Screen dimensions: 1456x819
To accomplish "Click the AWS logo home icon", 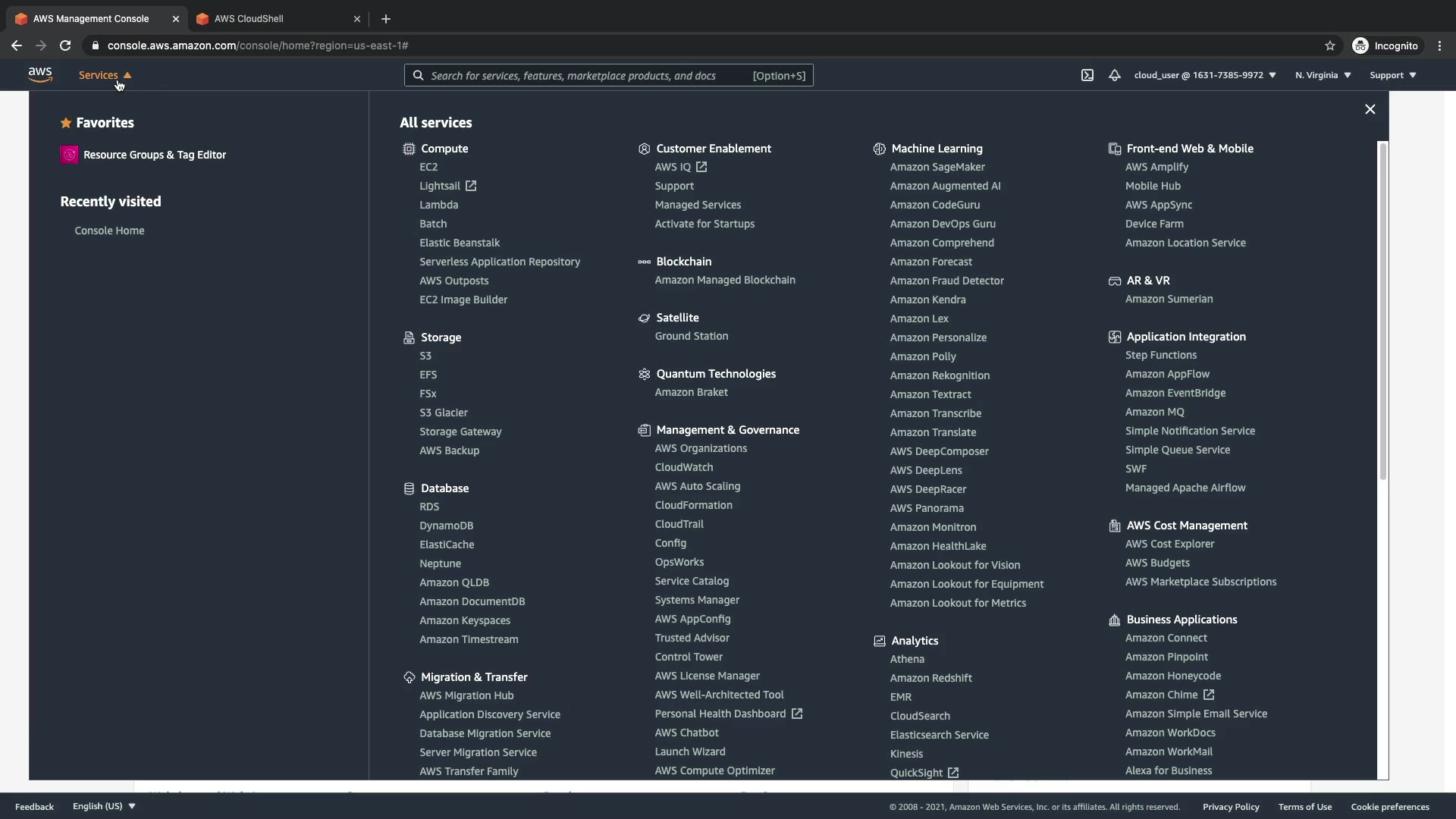I will (40, 74).
